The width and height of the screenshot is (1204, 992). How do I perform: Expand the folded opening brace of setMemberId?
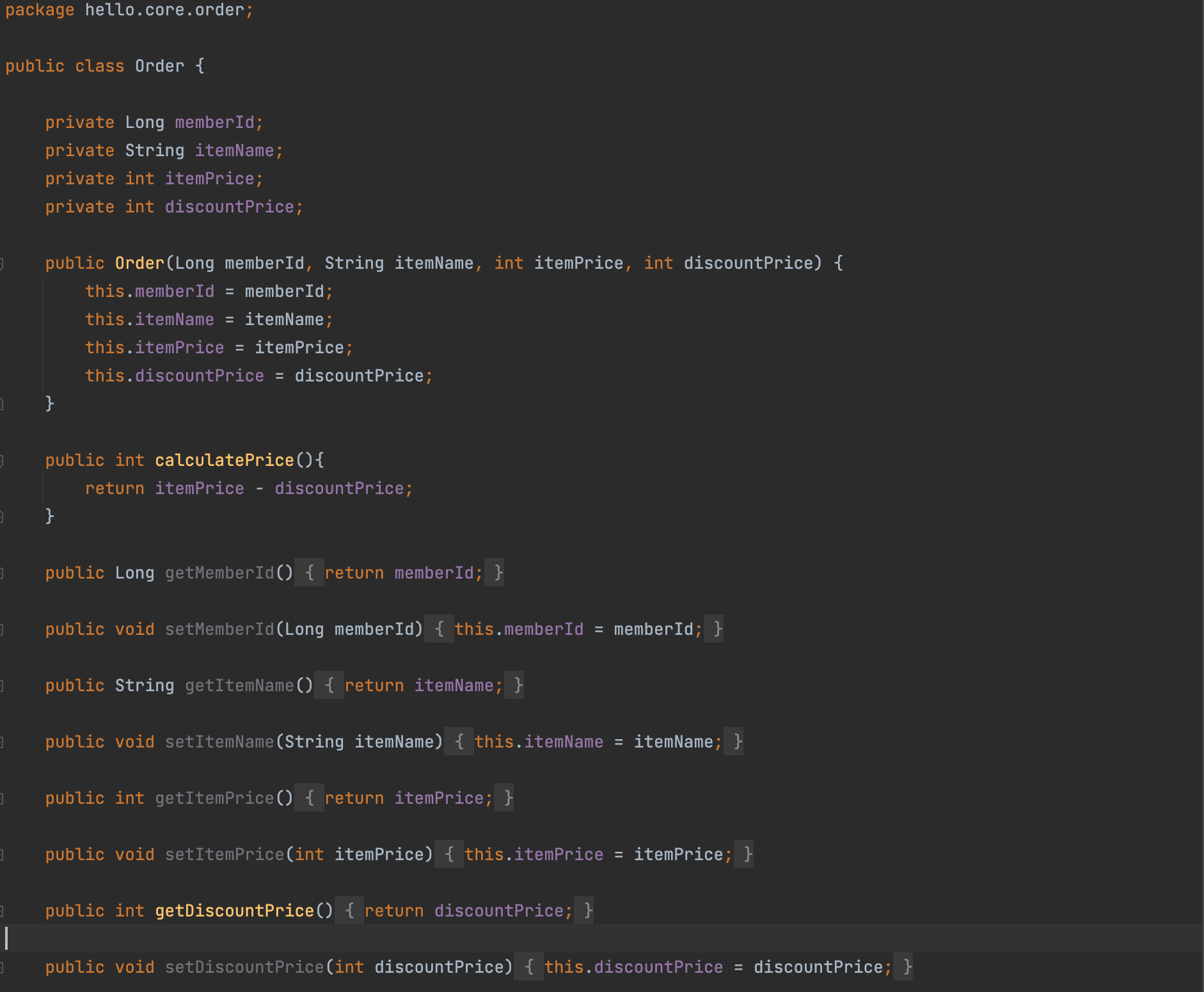pyautogui.click(x=440, y=629)
